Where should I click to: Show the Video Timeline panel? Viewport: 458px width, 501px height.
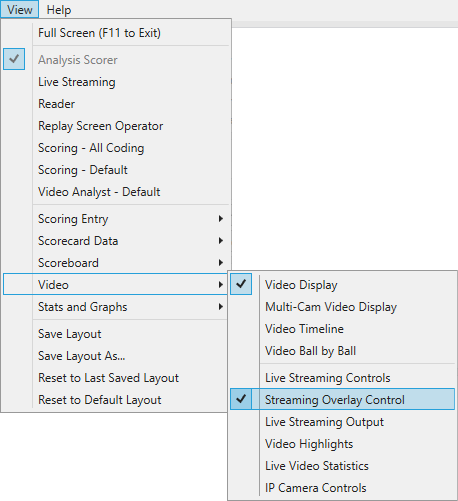tap(342, 329)
